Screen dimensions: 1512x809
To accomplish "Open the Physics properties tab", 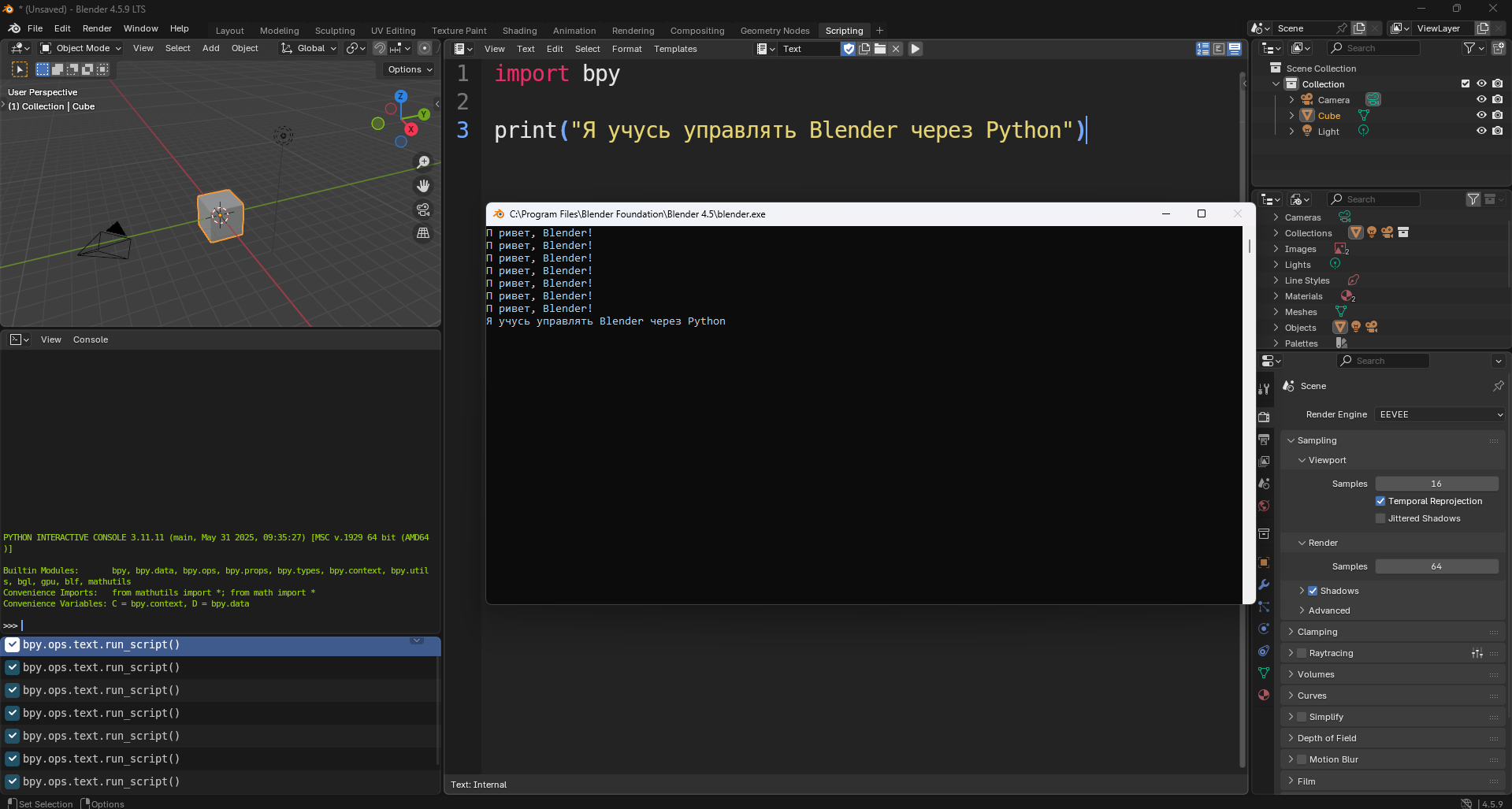I will pyautogui.click(x=1264, y=629).
